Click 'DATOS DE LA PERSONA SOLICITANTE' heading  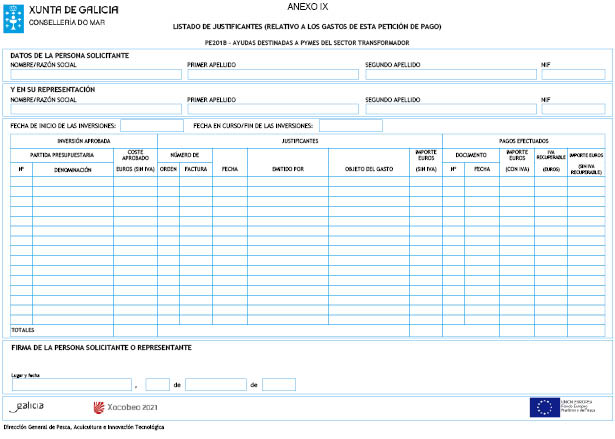[70, 56]
